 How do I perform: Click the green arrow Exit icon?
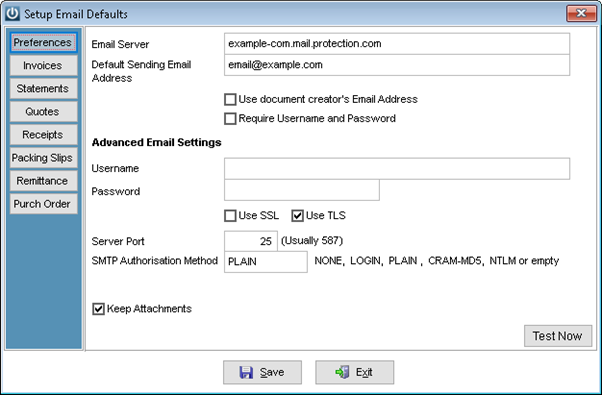click(x=342, y=372)
